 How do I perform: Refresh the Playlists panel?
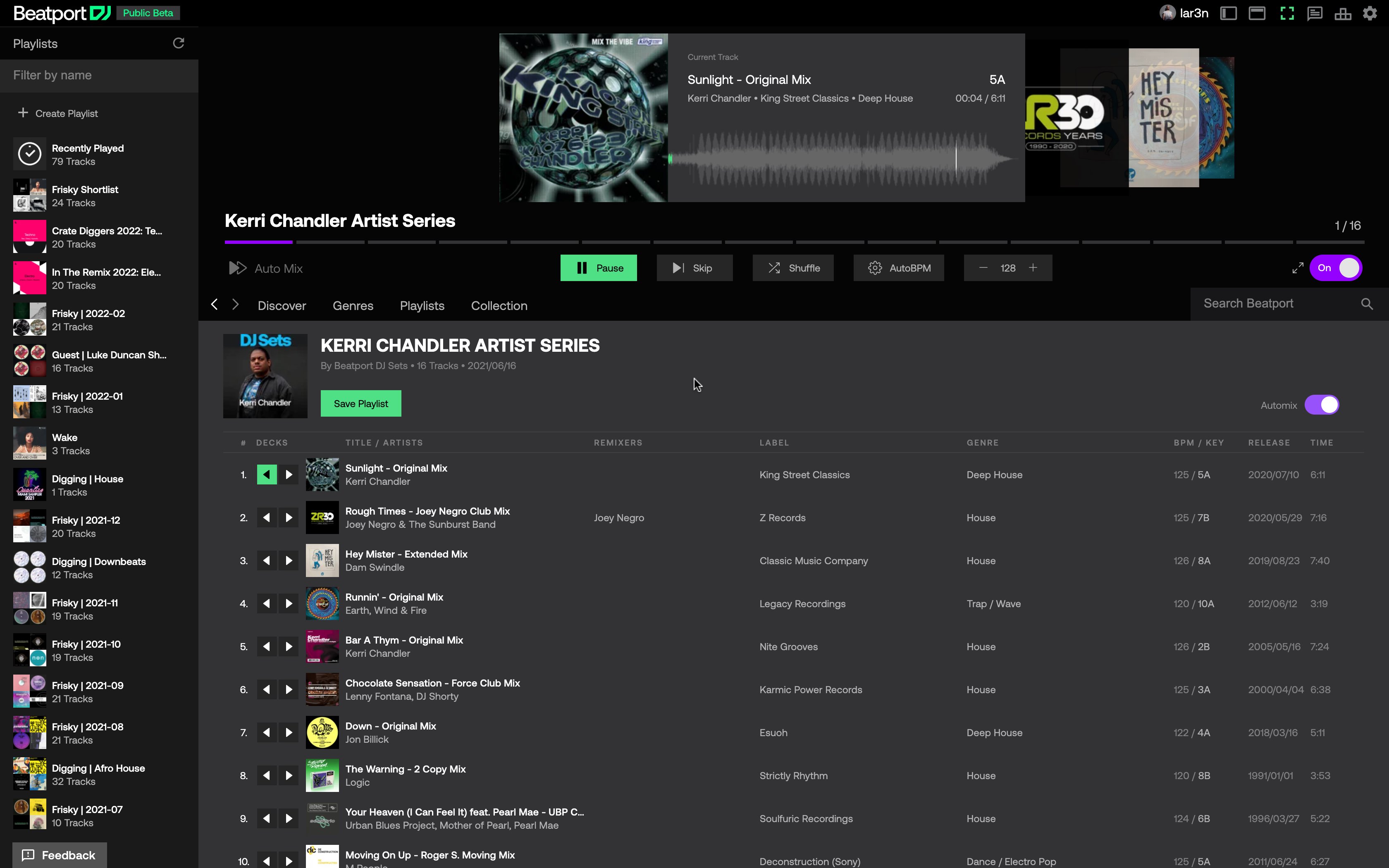[x=179, y=43]
